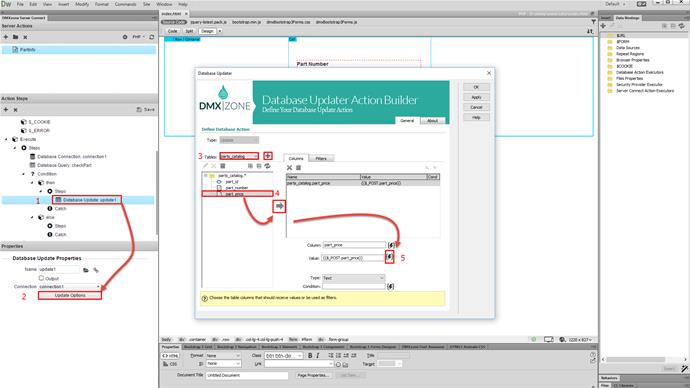Screen dimensions: 690x388
Task: Switch to the Filters tab
Action: pyautogui.click(x=321, y=158)
